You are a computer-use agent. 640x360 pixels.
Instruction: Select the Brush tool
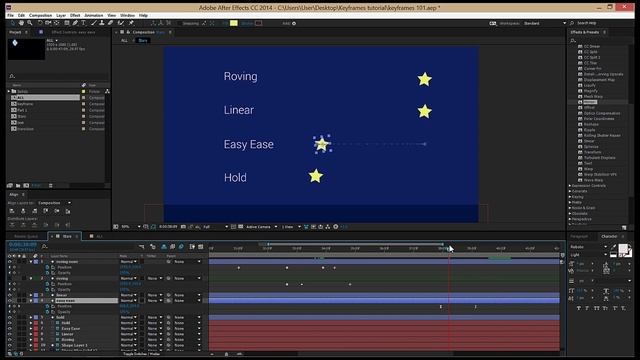pos(93,23)
